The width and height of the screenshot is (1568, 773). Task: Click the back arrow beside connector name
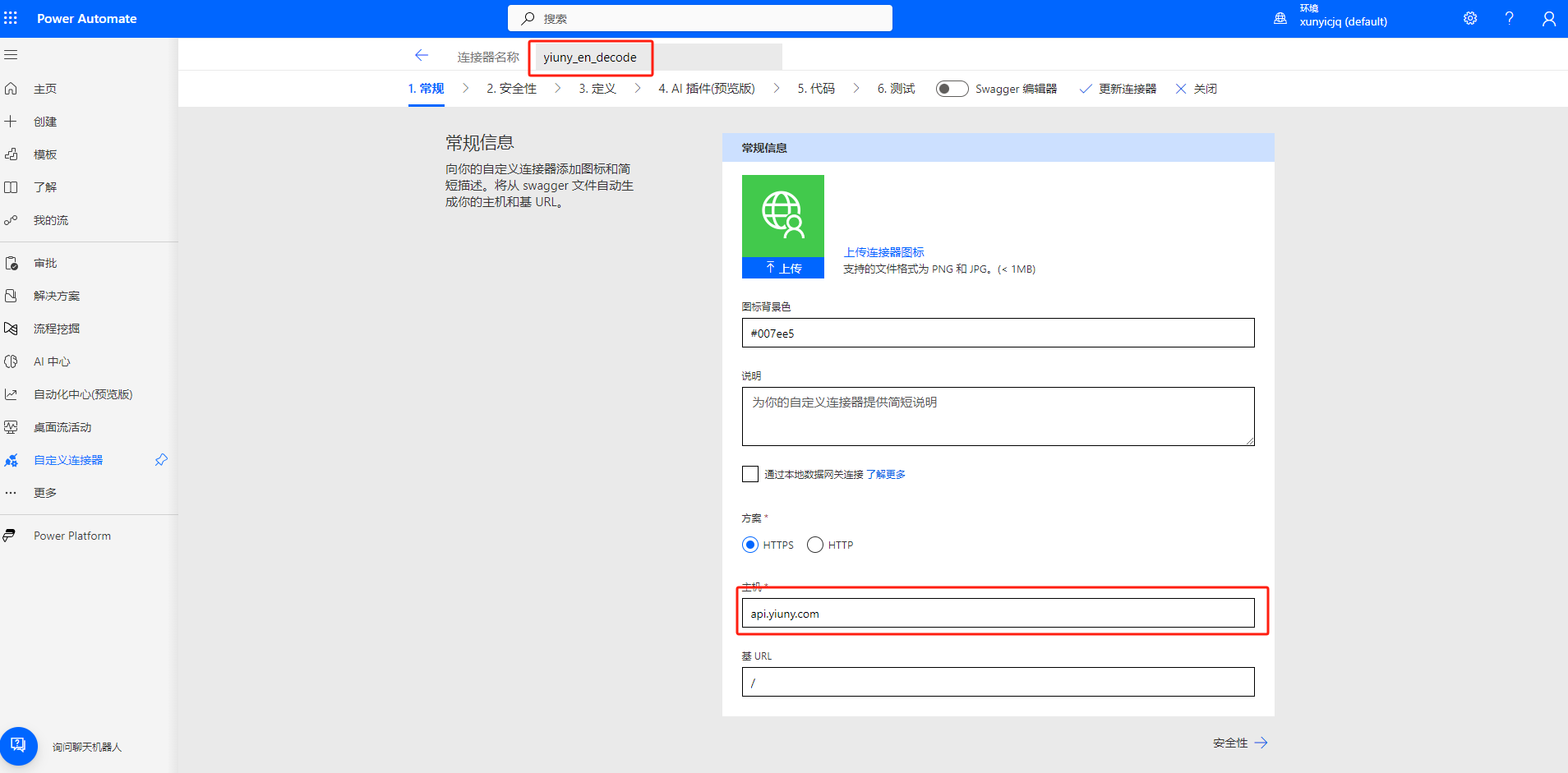click(422, 56)
